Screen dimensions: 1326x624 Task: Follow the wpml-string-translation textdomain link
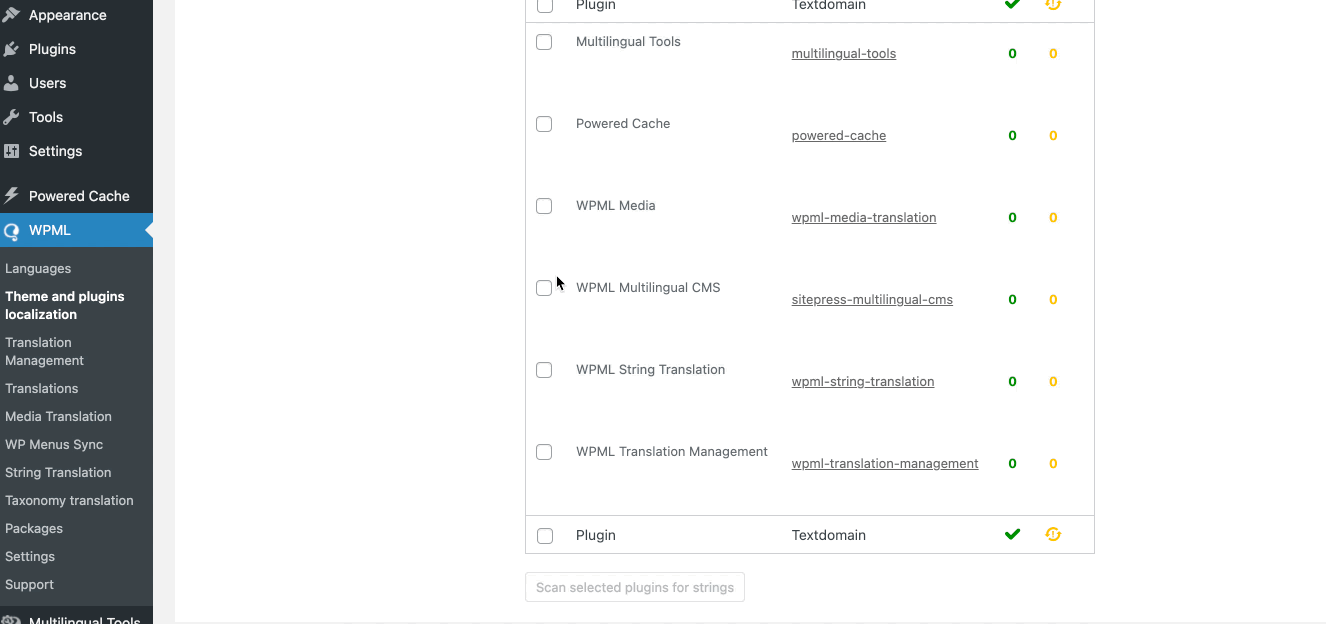pos(863,382)
